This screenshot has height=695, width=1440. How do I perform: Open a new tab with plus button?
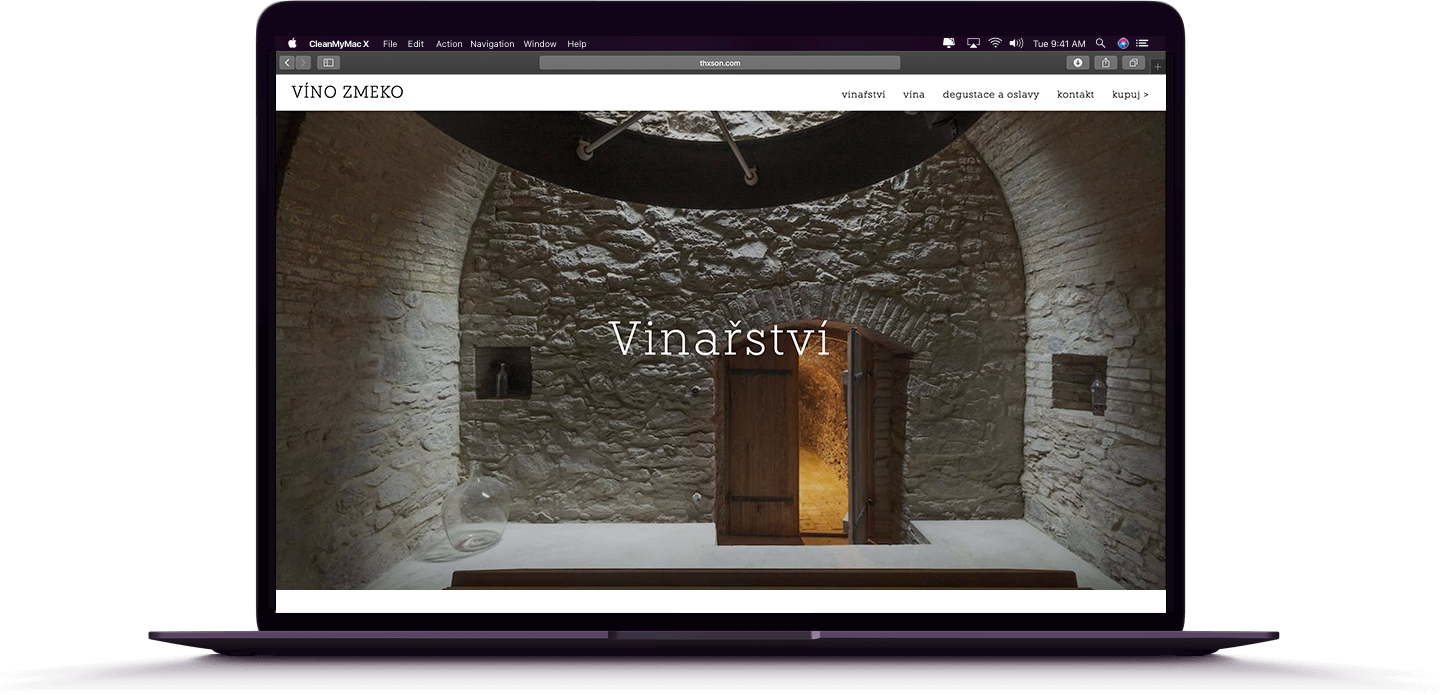[1158, 67]
